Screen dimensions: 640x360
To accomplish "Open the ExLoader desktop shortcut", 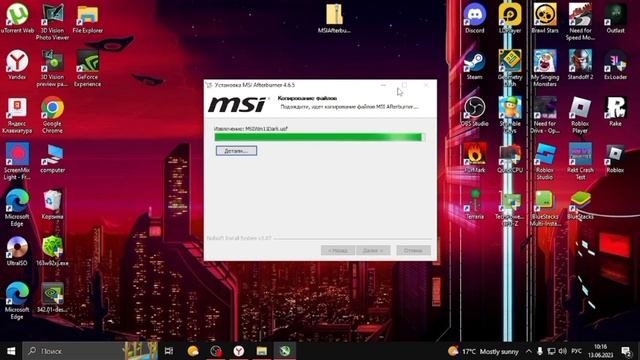I will click(x=615, y=64).
